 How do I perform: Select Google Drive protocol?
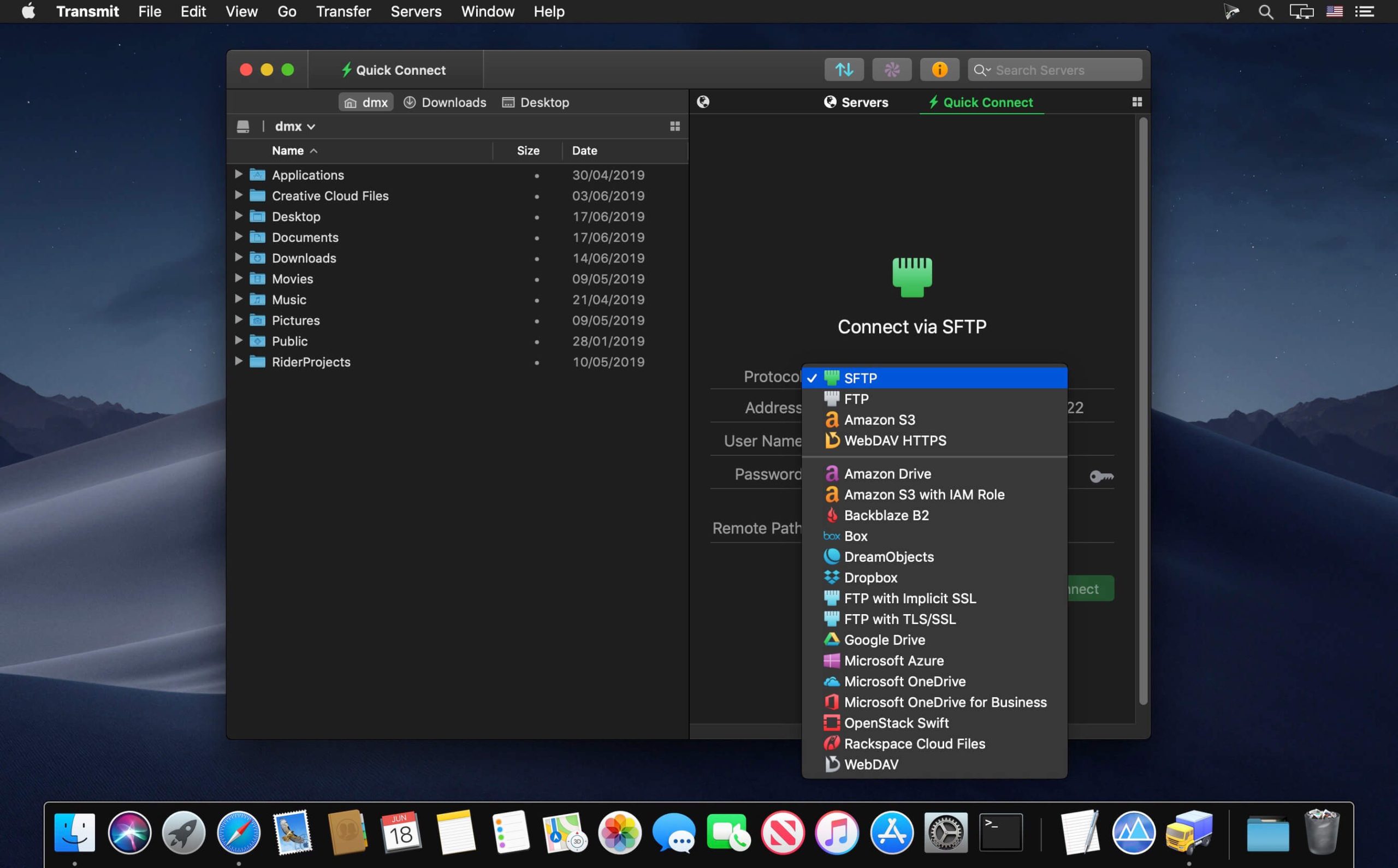pos(884,639)
